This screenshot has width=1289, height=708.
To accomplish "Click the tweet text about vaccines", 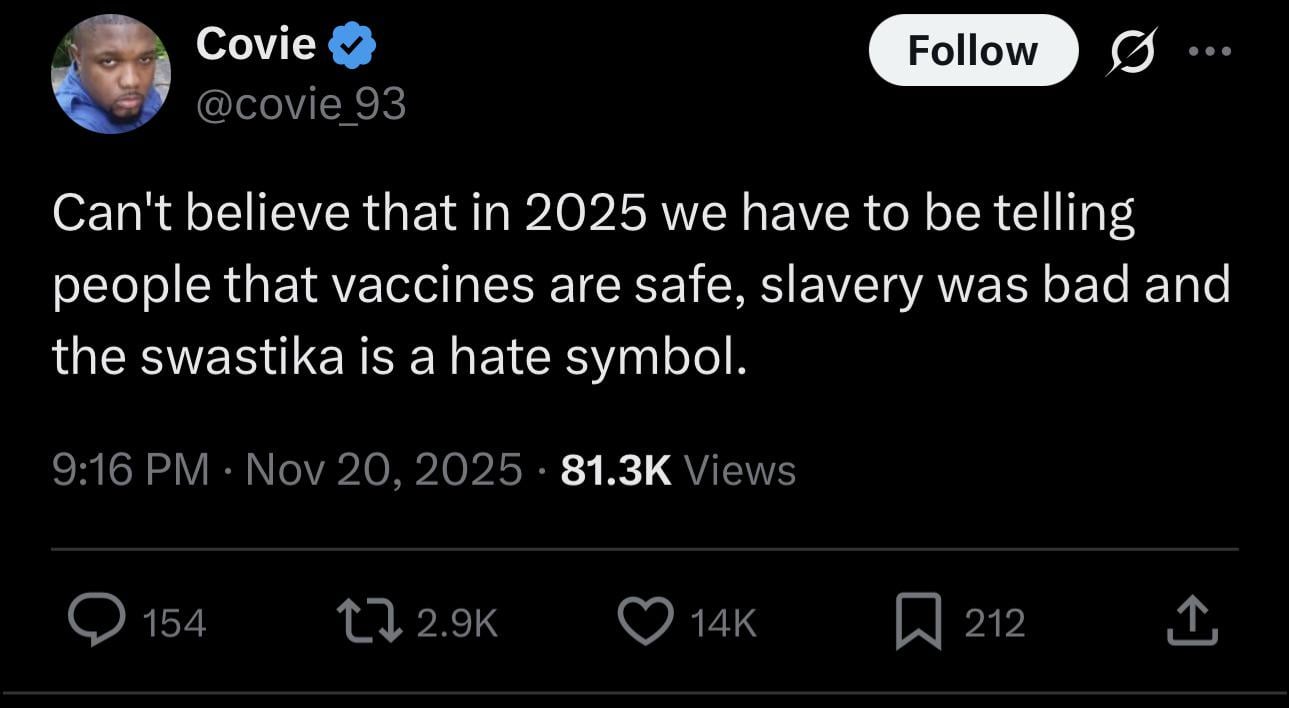I will pyautogui.click(x=640, y=285).
